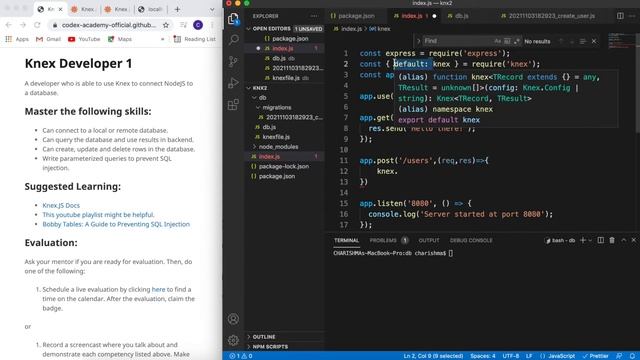Click the Prettier status bar item
Screen dimensions: 640x360
(x=596, y=356)
